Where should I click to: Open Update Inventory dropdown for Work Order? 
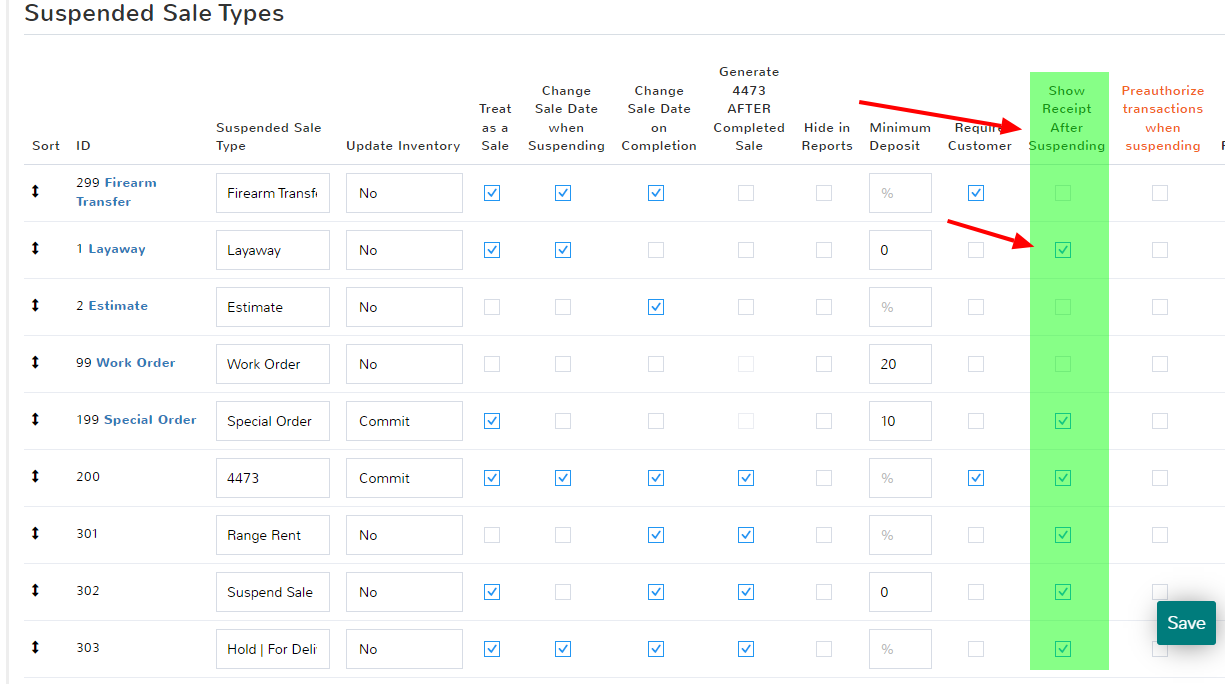pos(404,364)
